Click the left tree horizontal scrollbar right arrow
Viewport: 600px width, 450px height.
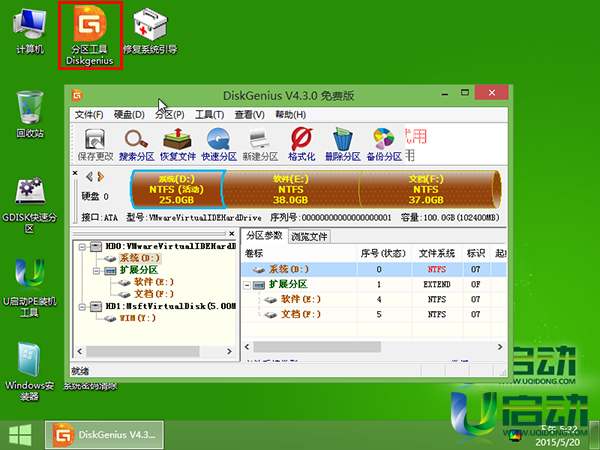[229, 351]
